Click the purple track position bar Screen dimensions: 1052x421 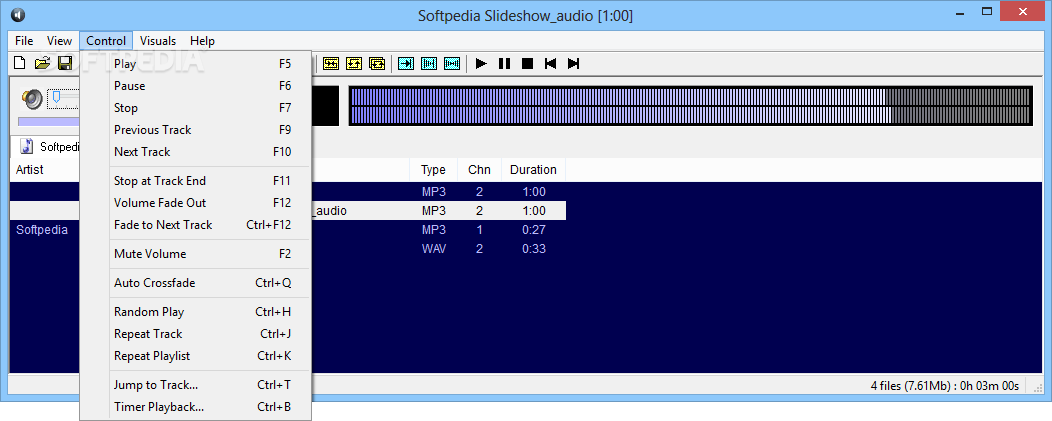tap(48, 122)
